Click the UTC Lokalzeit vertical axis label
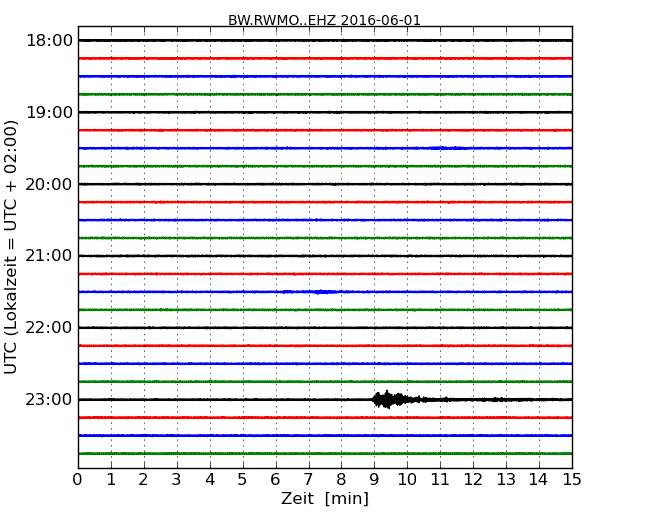 point(11,247)
